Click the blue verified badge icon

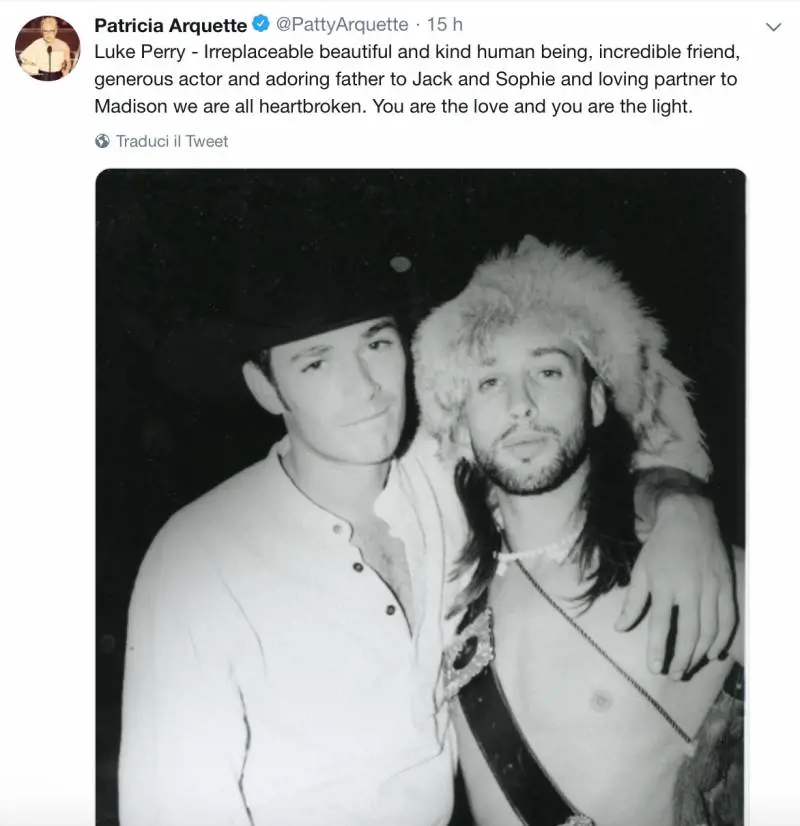point(260,25)
